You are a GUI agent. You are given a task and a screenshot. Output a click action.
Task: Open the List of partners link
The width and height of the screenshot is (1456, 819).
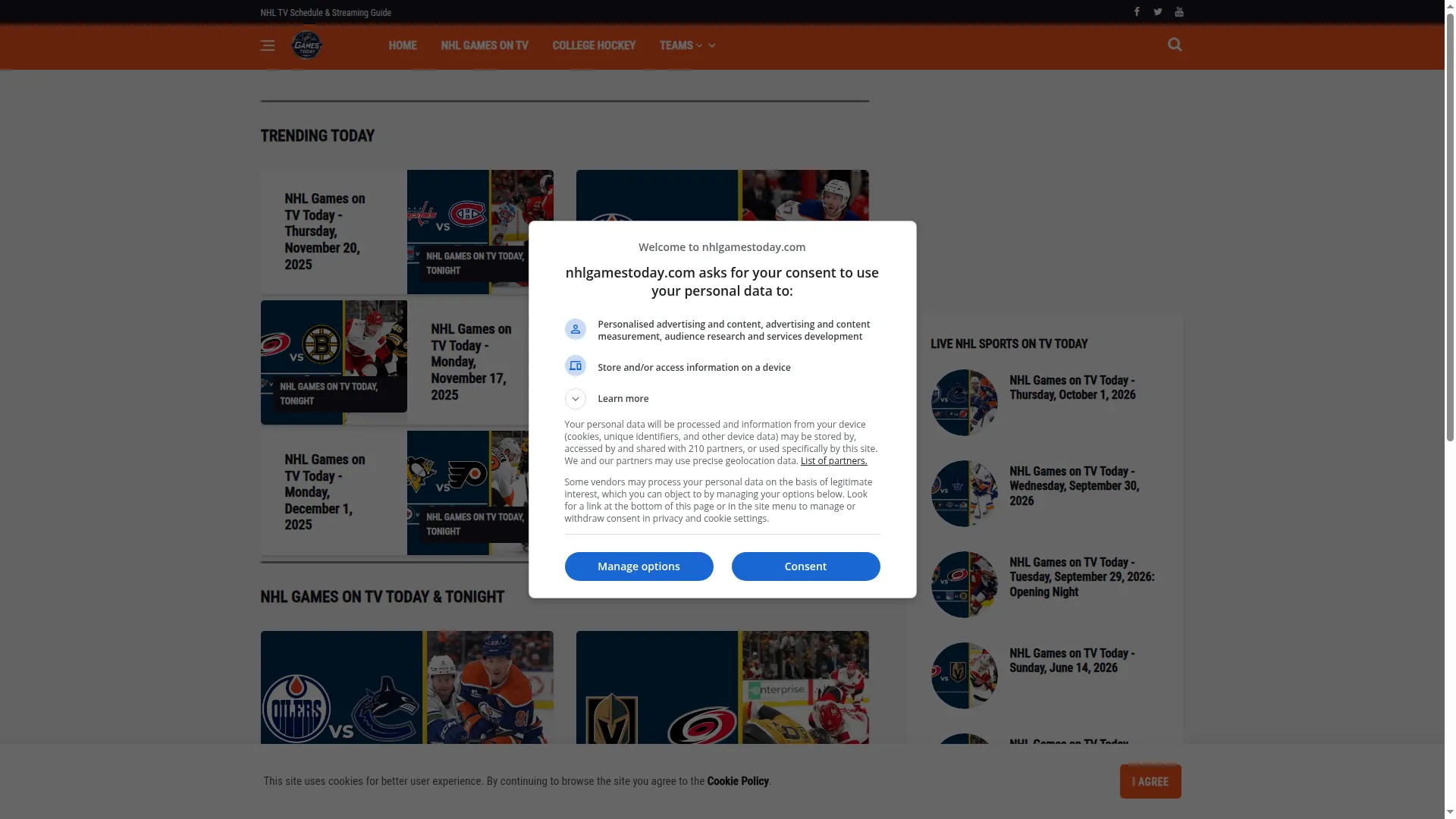point(834,461)
